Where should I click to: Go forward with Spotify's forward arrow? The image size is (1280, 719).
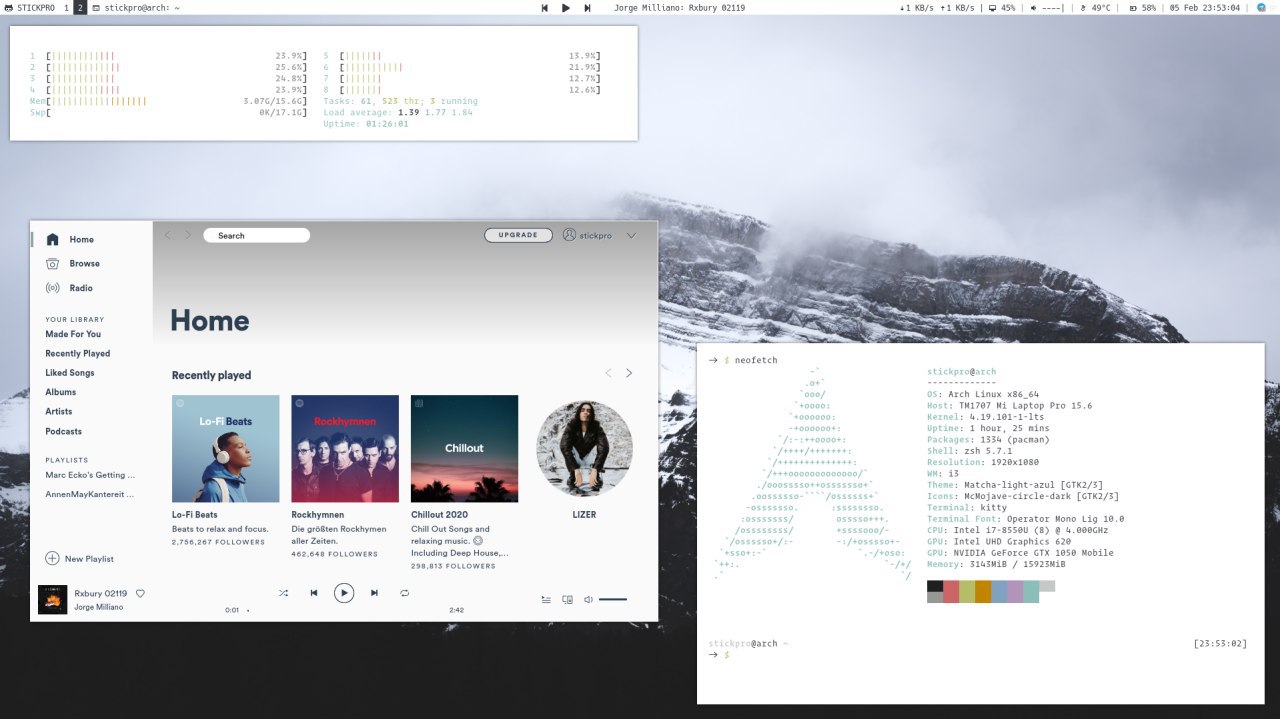coord(187,235)
